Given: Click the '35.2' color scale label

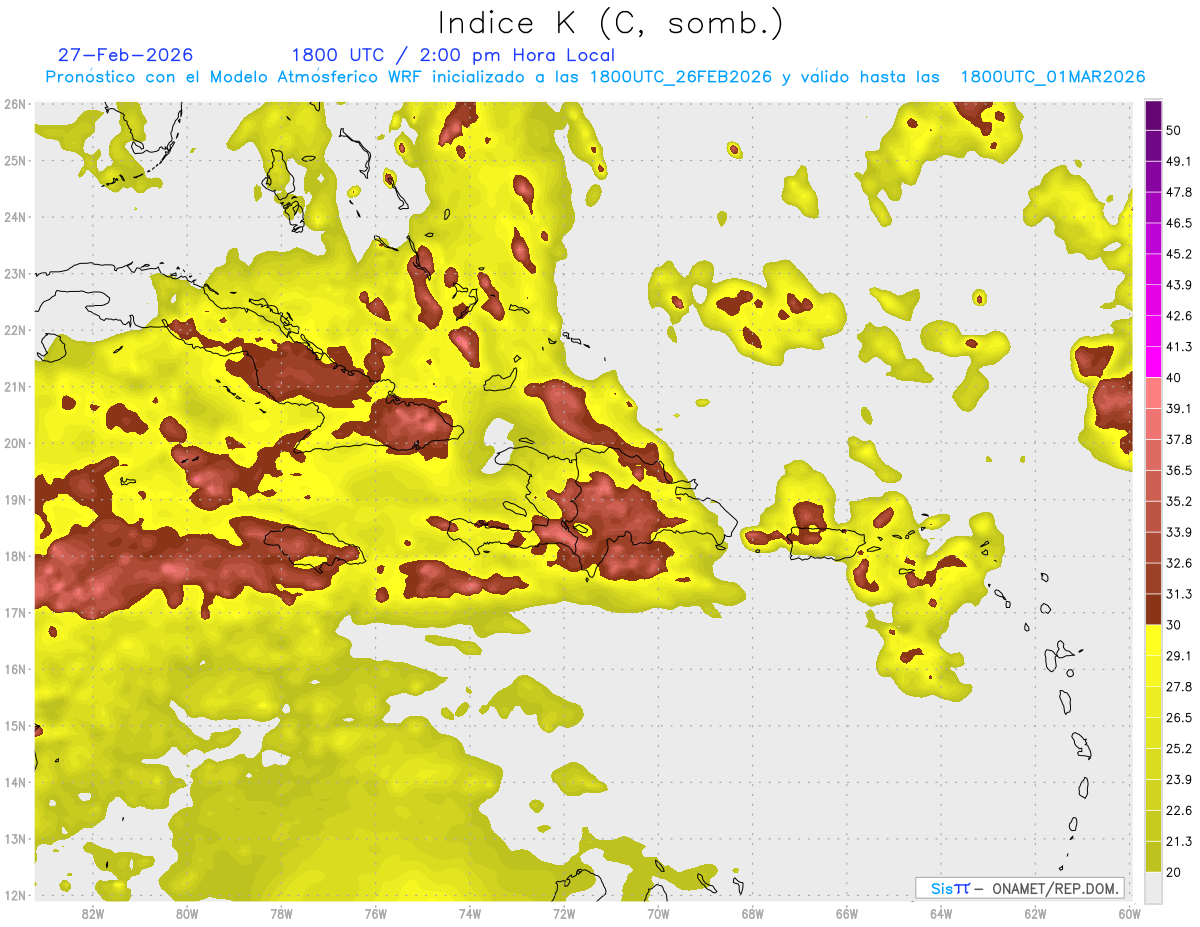Looking at the screenshot, I should [x=1179, y=501].
